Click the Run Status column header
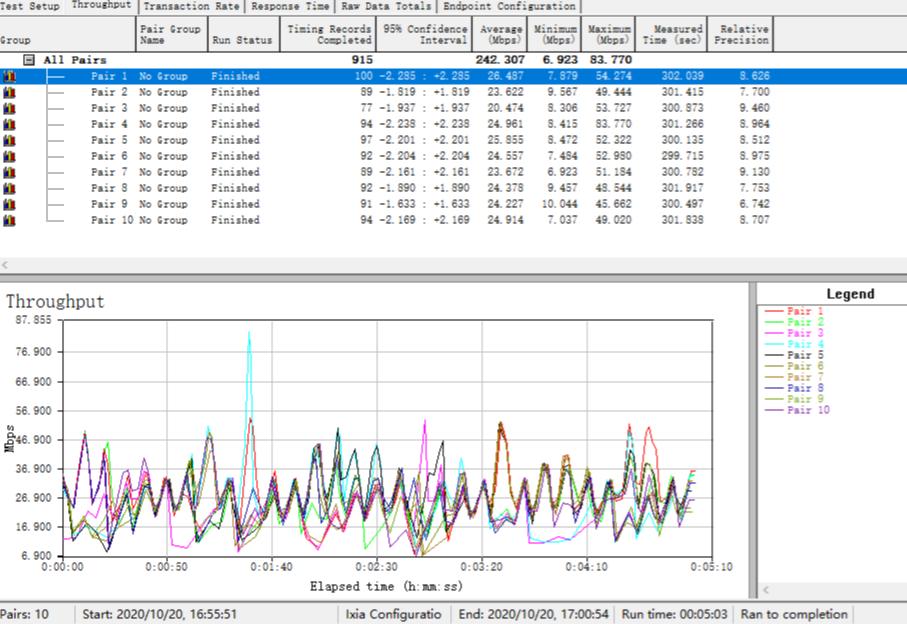Screen dimensions: 907x624 (242, 41)
